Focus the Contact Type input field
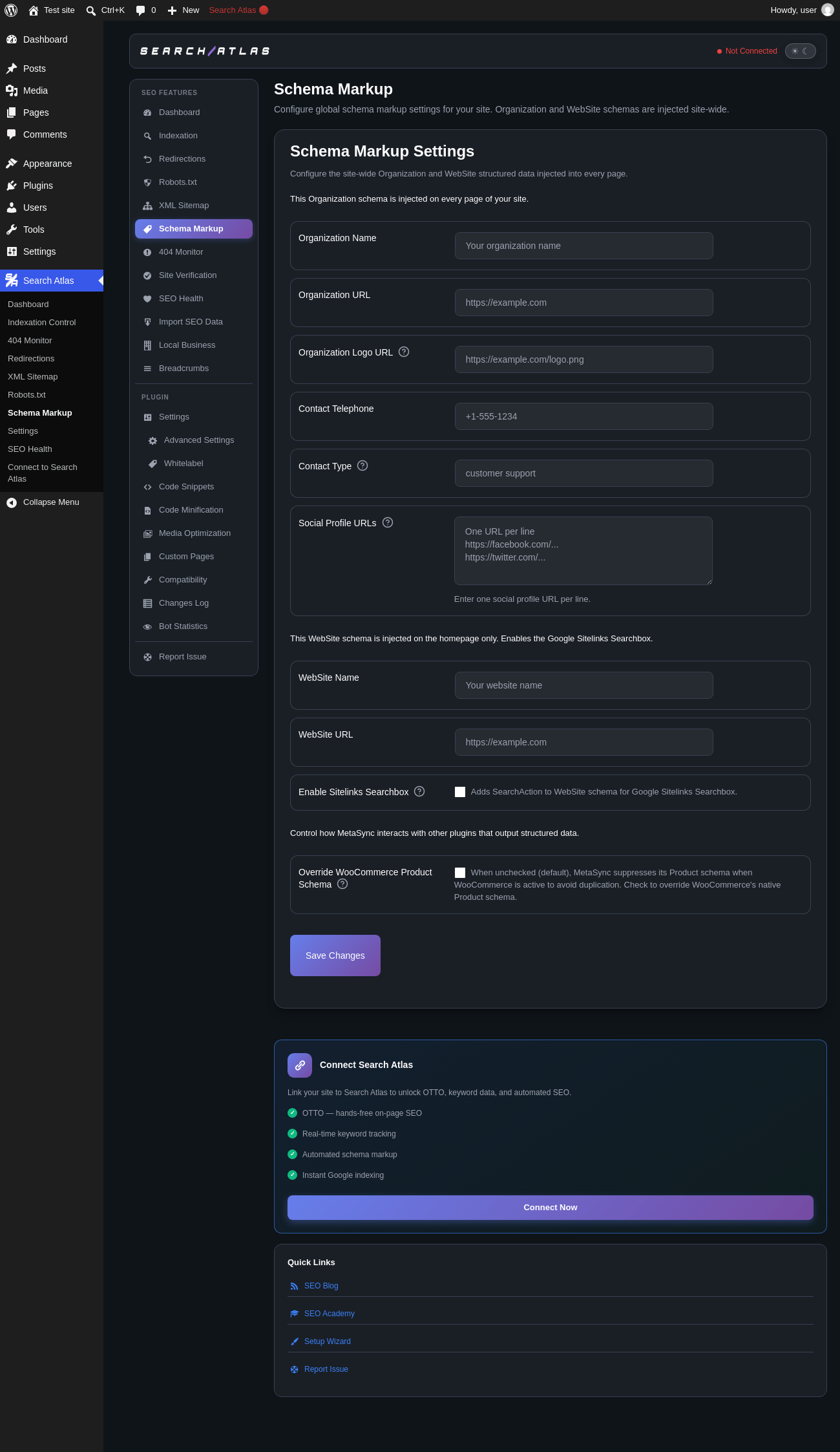The width and height of the screenshot is (840, 1452). pos(584,473)
